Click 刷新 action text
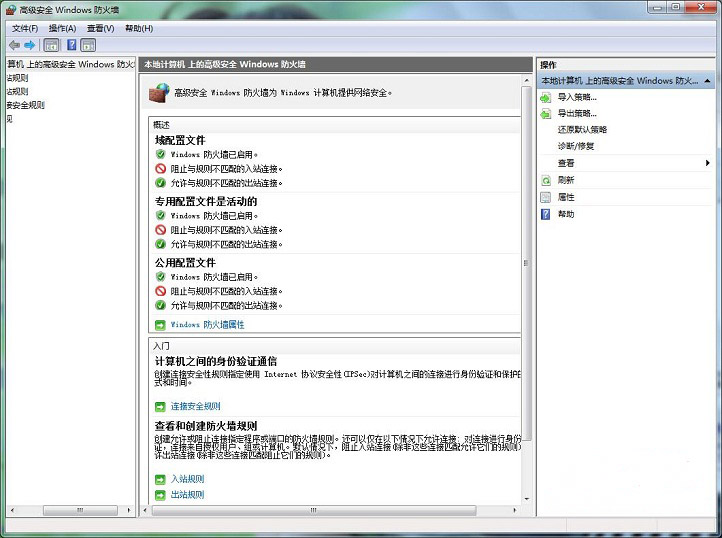This screenshot has height=538, width=722. pyautogui.click(x=566, y=181)
